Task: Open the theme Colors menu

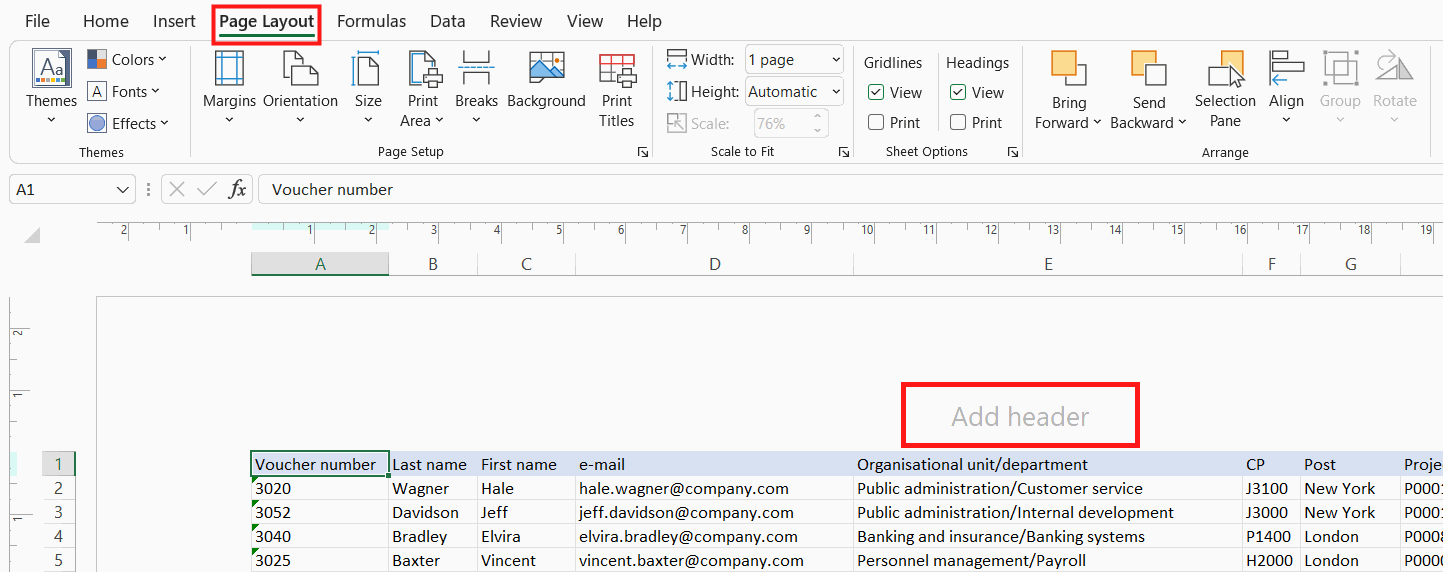Action: (127, 60)
